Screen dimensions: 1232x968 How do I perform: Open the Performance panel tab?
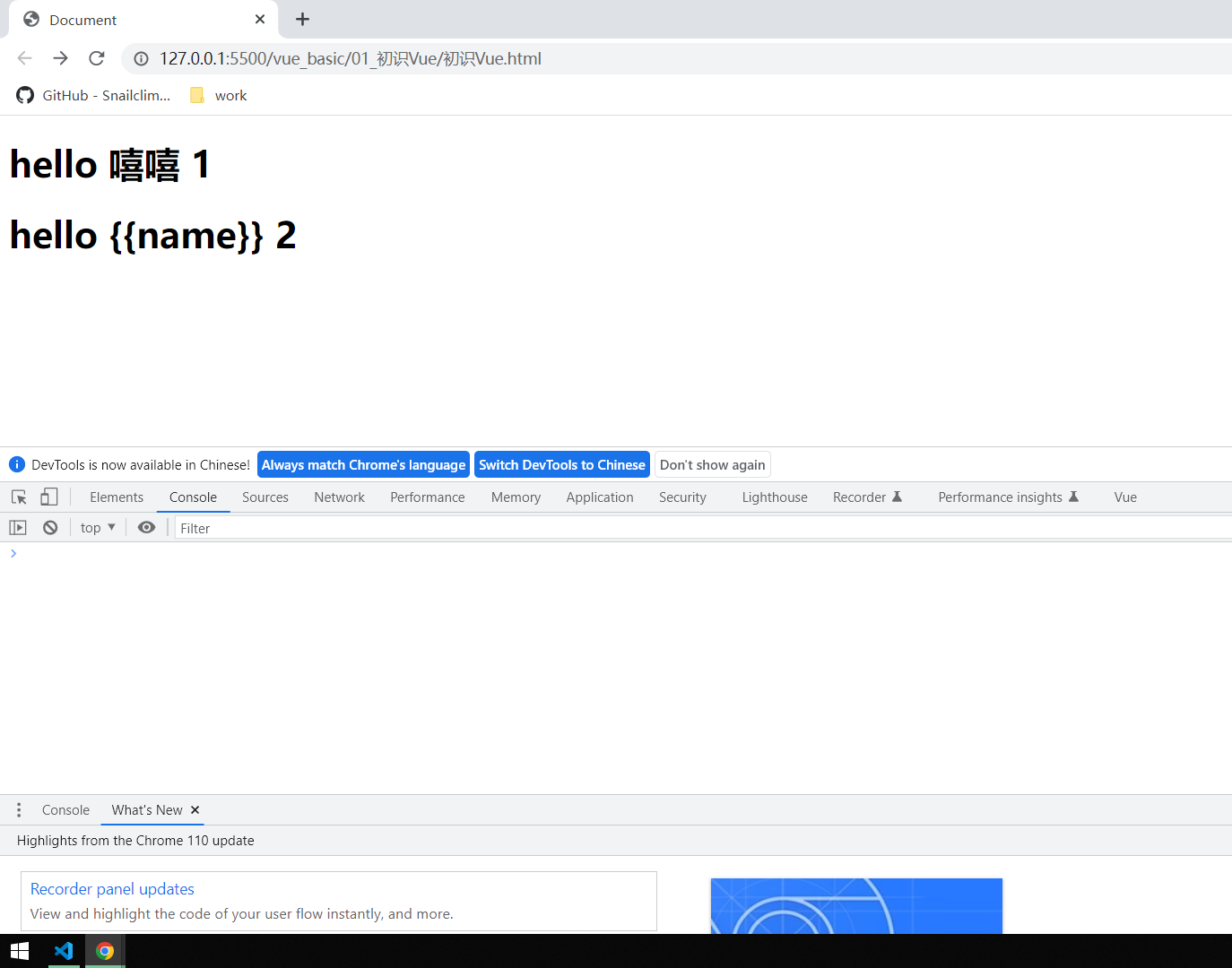point(428,497)
